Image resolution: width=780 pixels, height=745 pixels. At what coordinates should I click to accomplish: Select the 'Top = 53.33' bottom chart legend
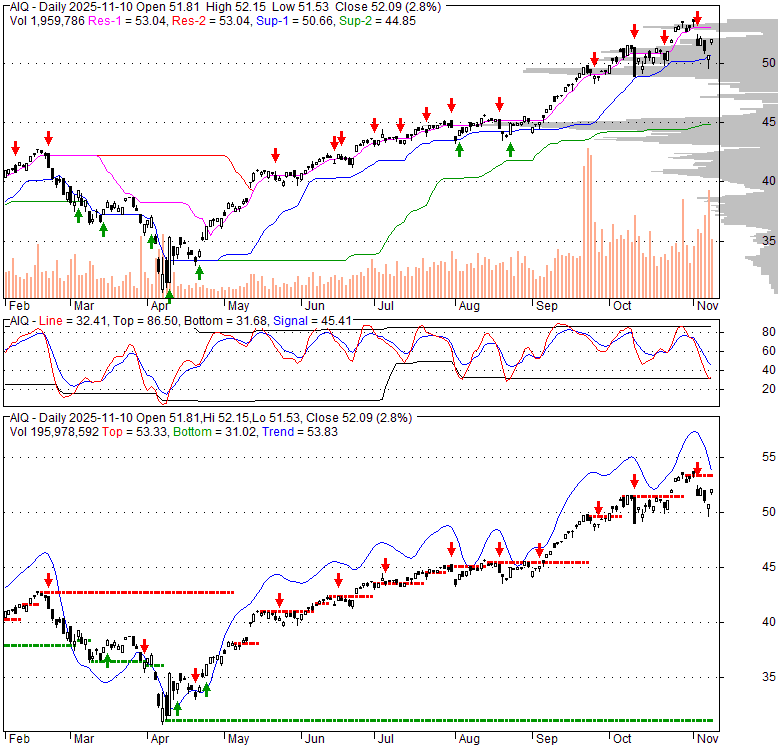click(134, 432)
